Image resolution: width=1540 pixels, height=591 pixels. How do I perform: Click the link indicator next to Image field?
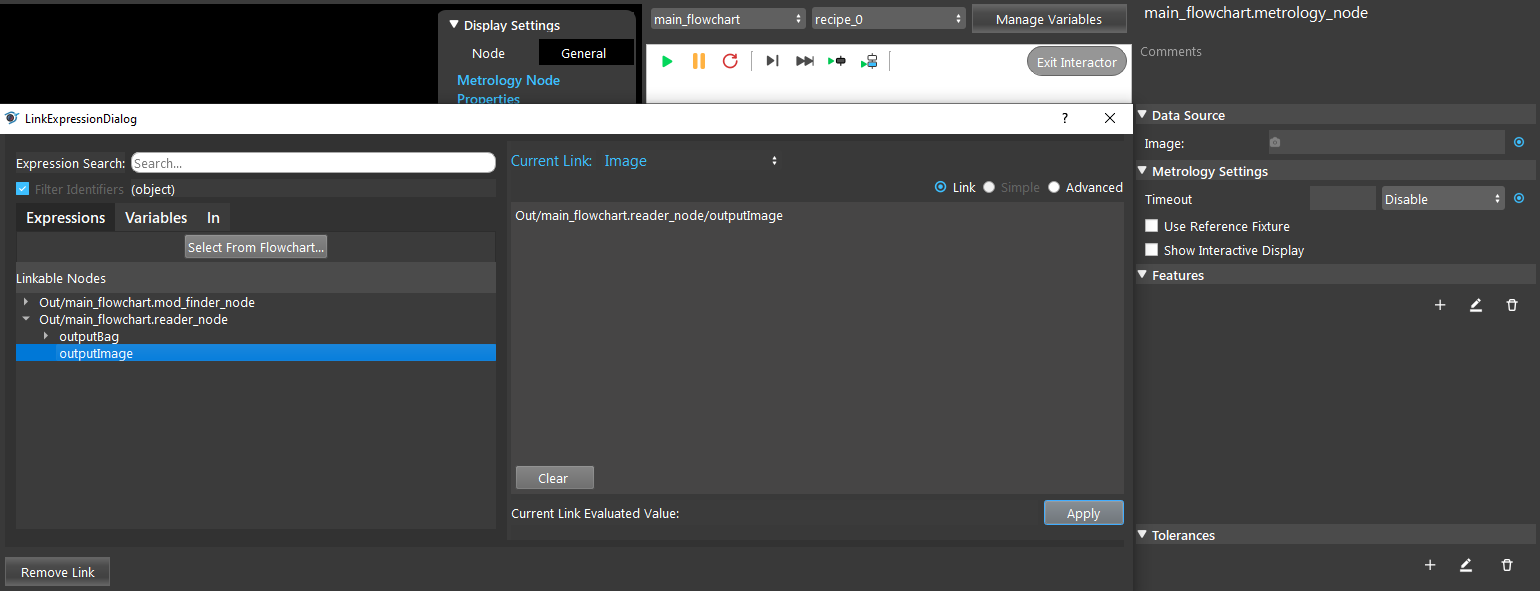pos(1519,143)
